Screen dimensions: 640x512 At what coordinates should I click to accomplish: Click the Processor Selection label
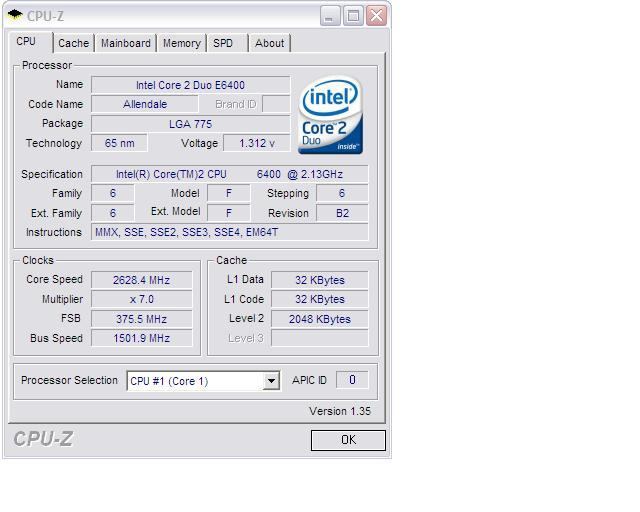[x=69, y=380]
